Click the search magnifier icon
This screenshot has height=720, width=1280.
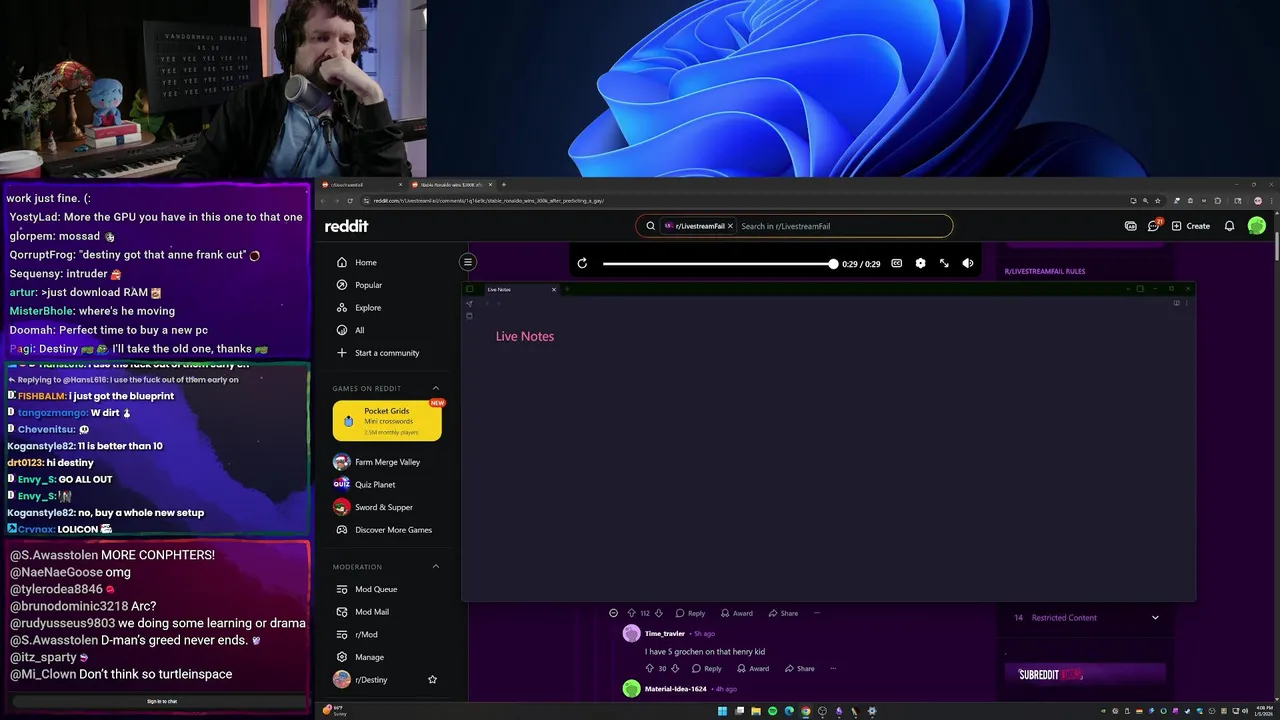[650, 226]
